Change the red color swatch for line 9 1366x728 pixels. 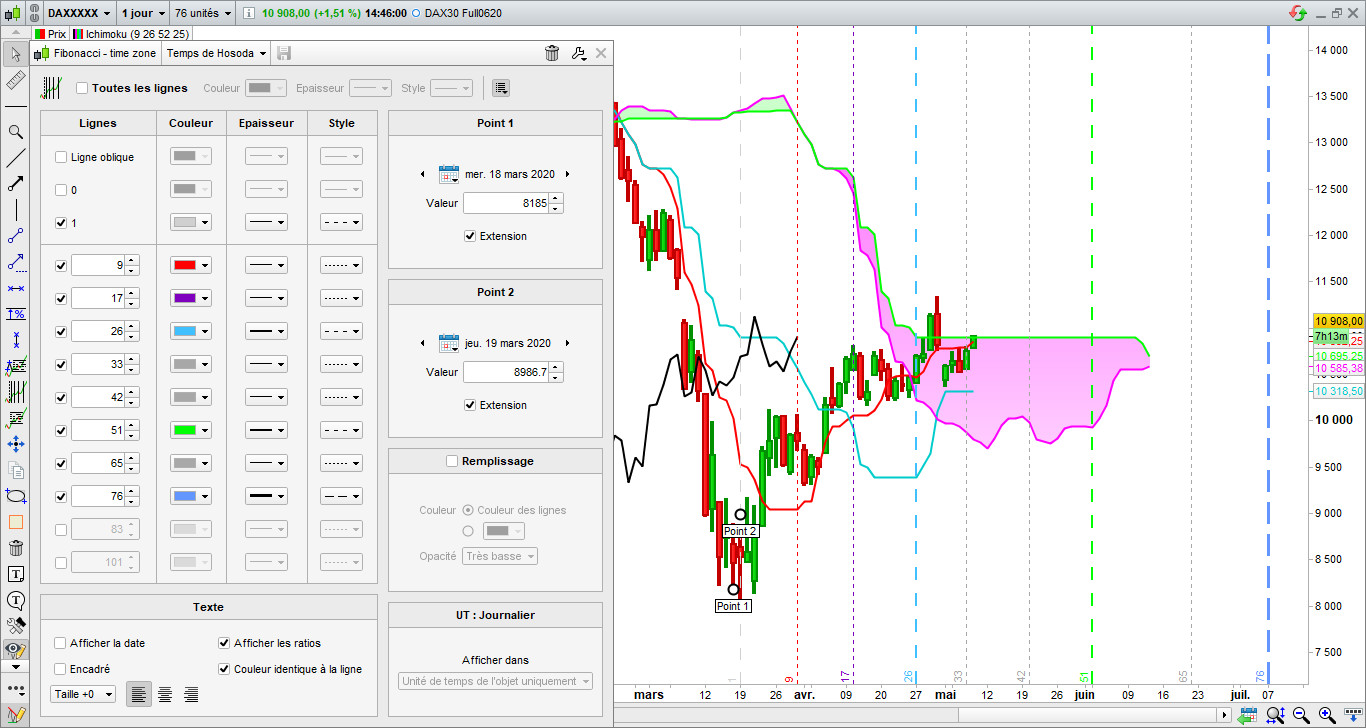[x=190, y=265]
